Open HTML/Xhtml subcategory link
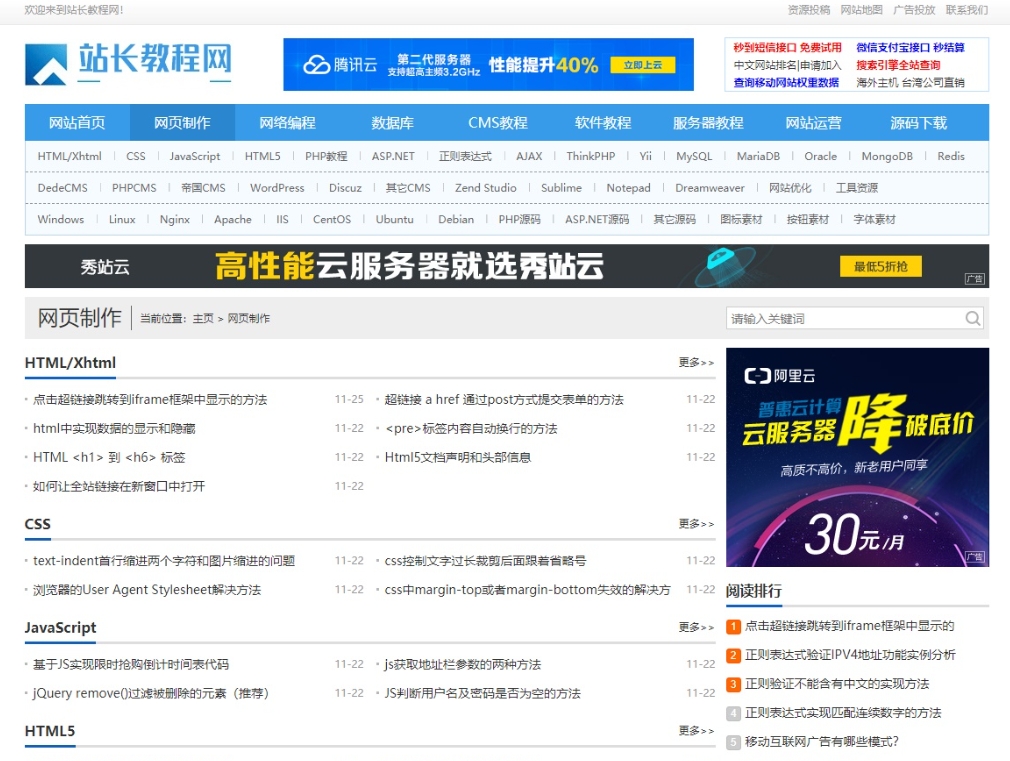 tap(70, 156)
